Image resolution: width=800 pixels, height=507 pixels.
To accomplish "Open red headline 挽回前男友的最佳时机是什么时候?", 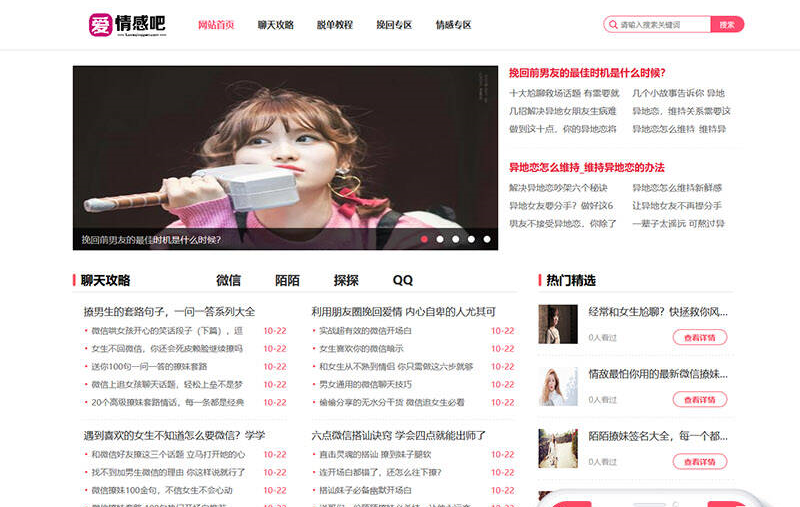I will [x=587, y=73].
